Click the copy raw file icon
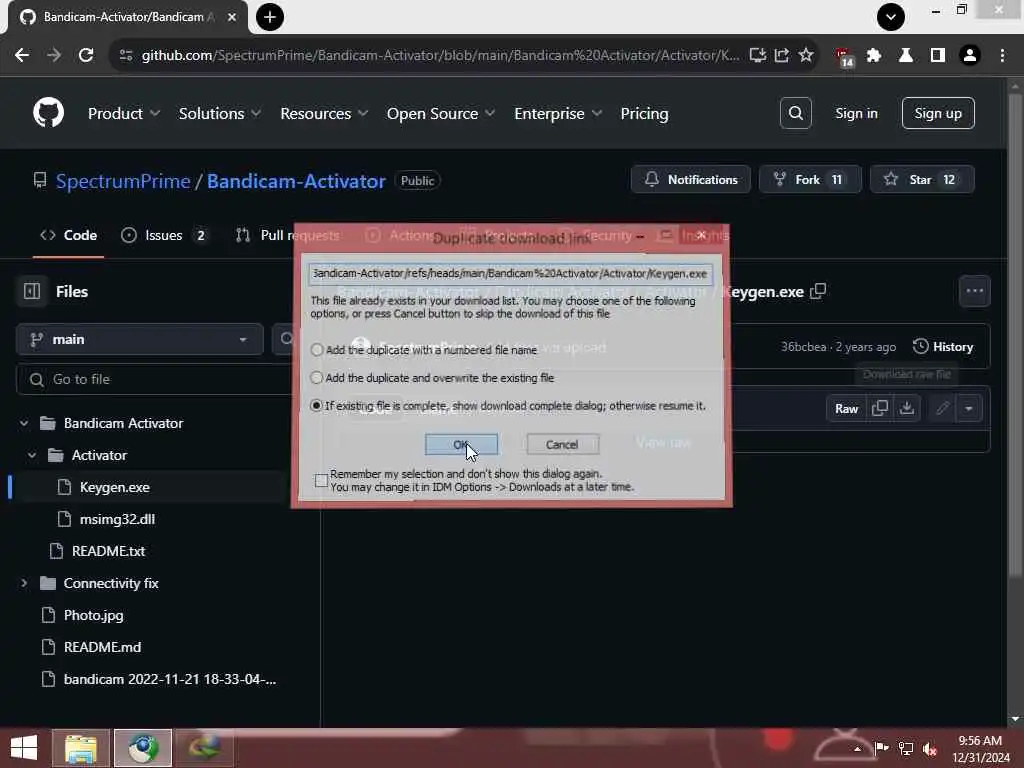The image size is (1024, 768). coord(880,408)
